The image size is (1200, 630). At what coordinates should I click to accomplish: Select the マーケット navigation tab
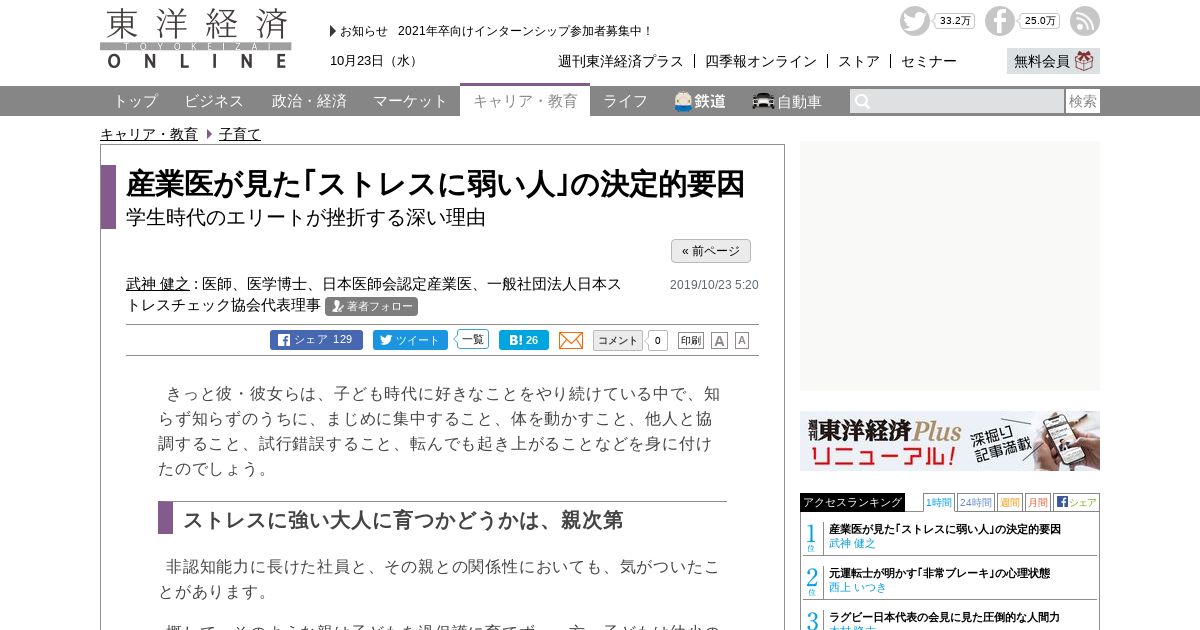point(410,101)
